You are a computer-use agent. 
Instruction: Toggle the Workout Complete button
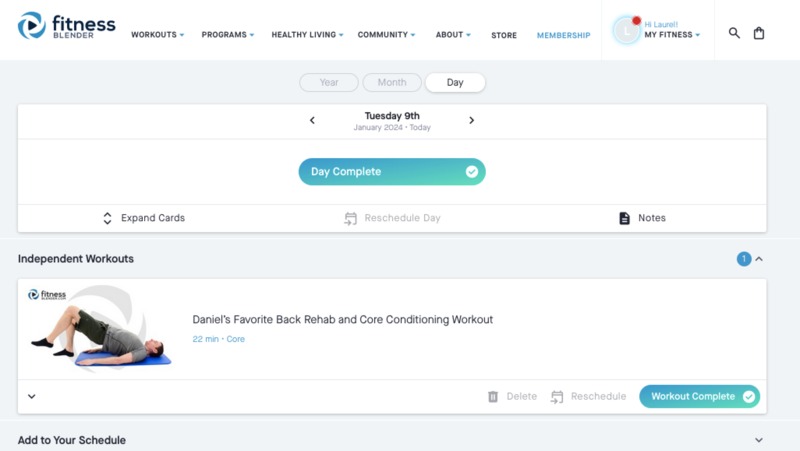click(699, 396)
